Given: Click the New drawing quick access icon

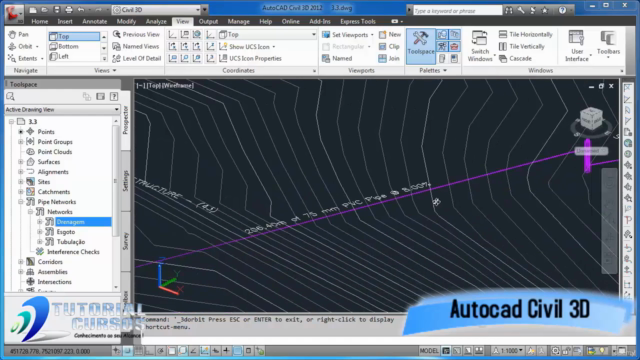Looking at the screenshot, I should click(x=33, y=9).
